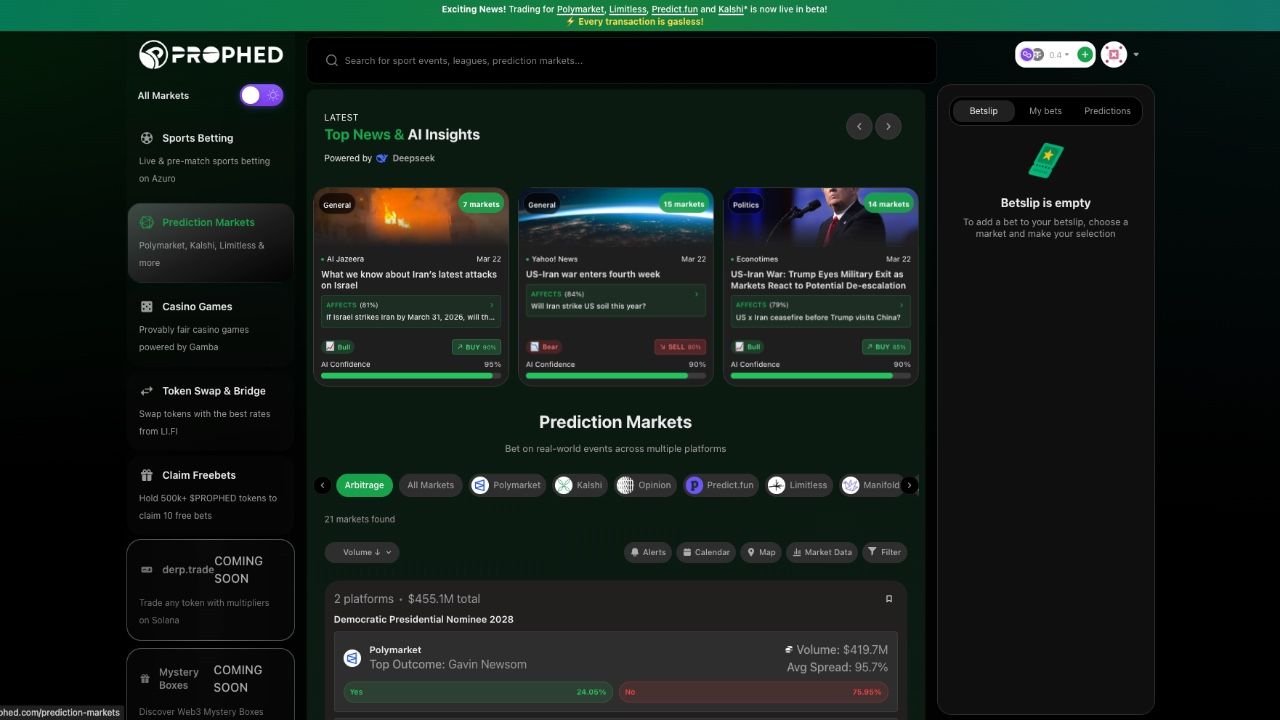Expand AFFECTS (81%) arrow on Iran attacks card
The width and height of the screenshot is (1280, 720).
tap(492, 305)
